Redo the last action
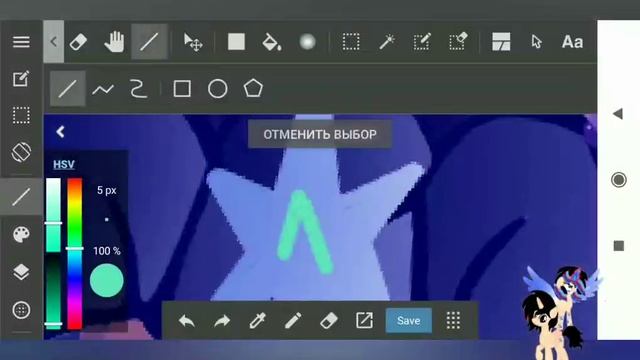This screenshot has height=360, width=640. (222, 321)
